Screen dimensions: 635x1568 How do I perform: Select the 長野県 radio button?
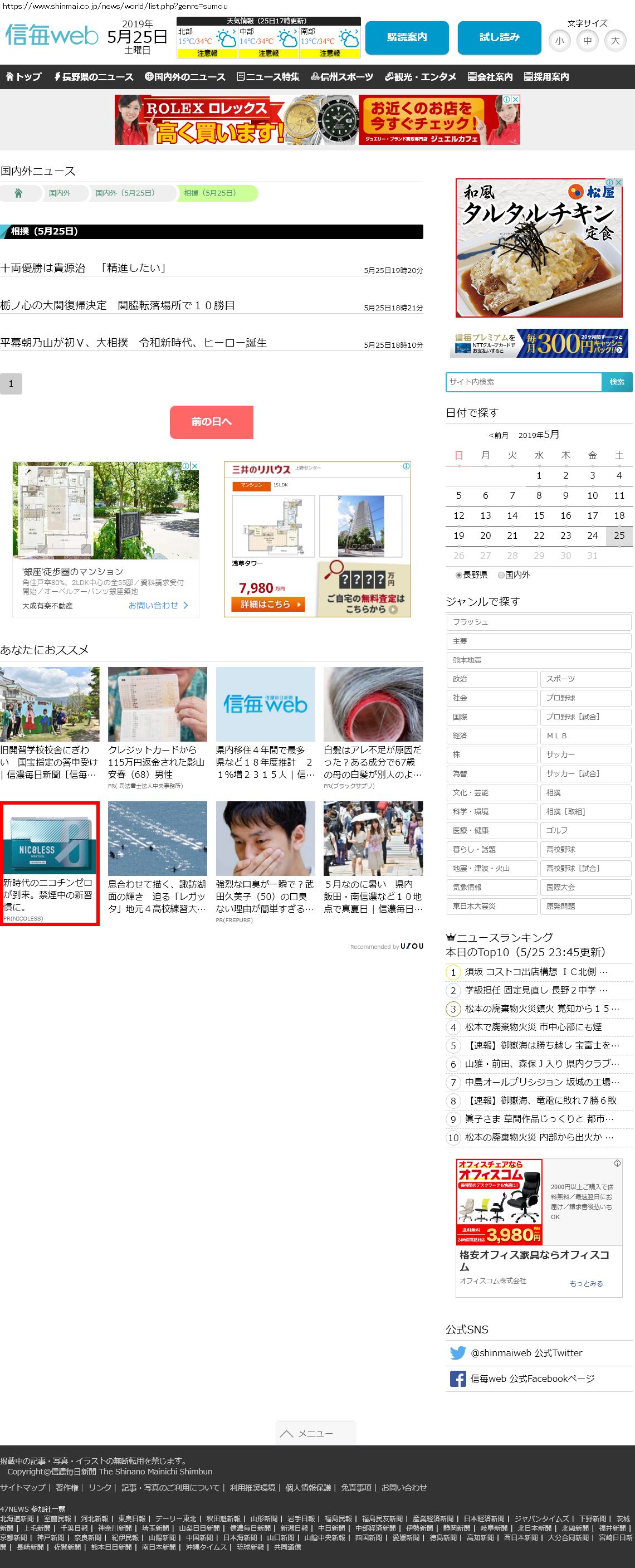point(458,574)
